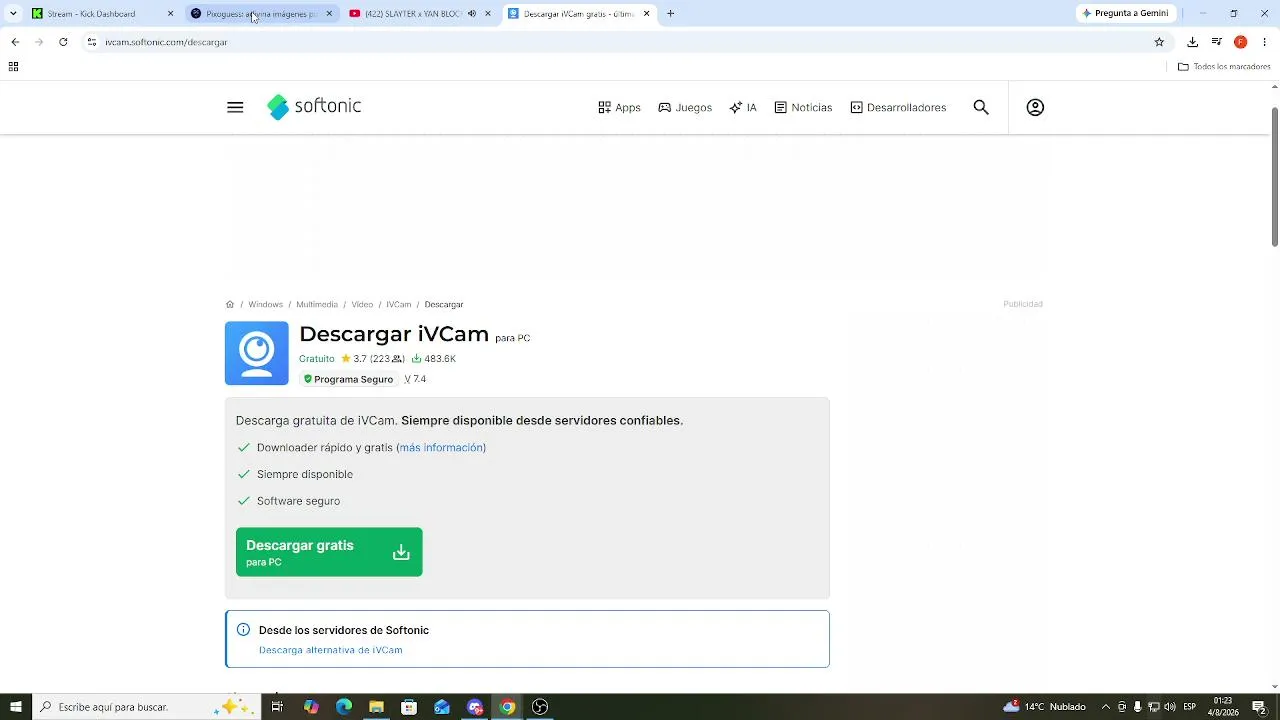
Task: Click the V 7.4 version label
Action: (x=415, y=380)
